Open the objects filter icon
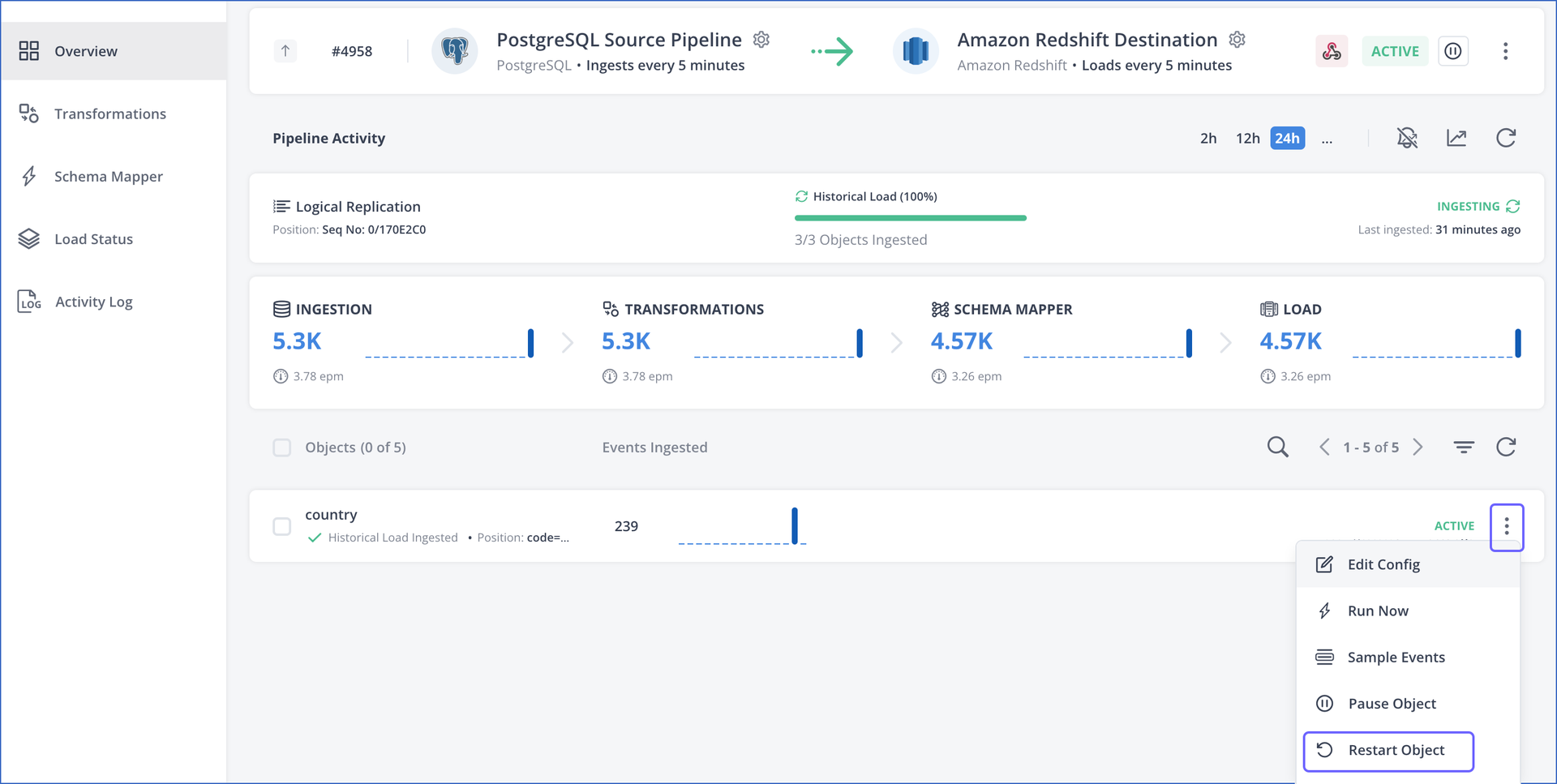Image resolution: width=1557 pixels, height=784 pixels. (x=1464, y=447)
